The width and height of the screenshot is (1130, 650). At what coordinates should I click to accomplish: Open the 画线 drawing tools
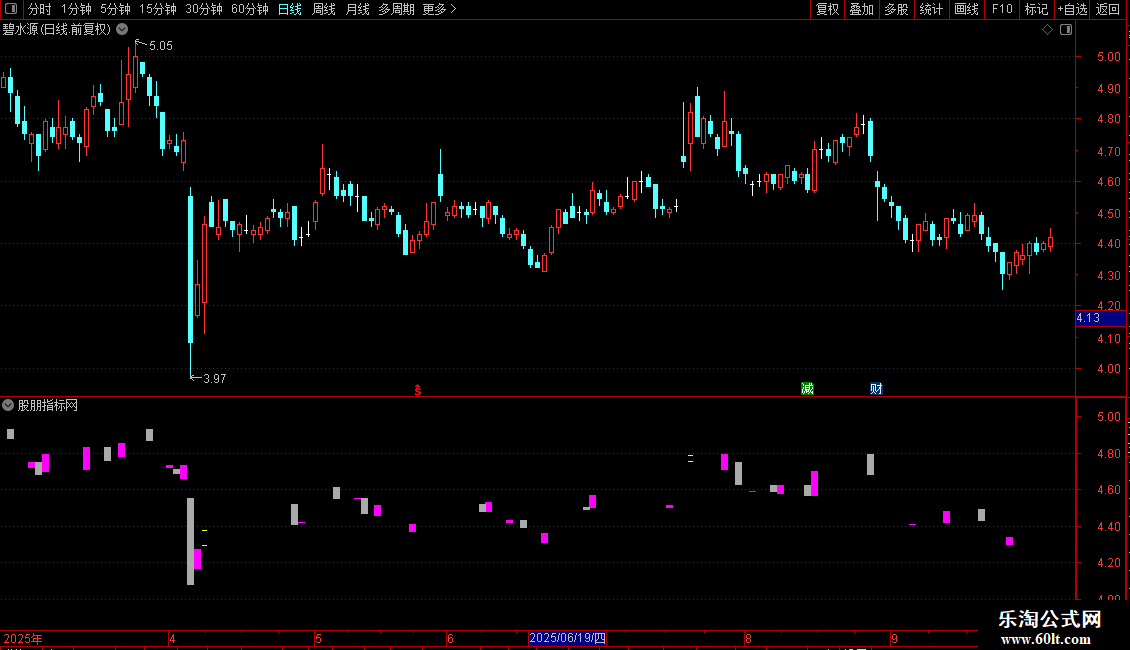click(966, 9)
